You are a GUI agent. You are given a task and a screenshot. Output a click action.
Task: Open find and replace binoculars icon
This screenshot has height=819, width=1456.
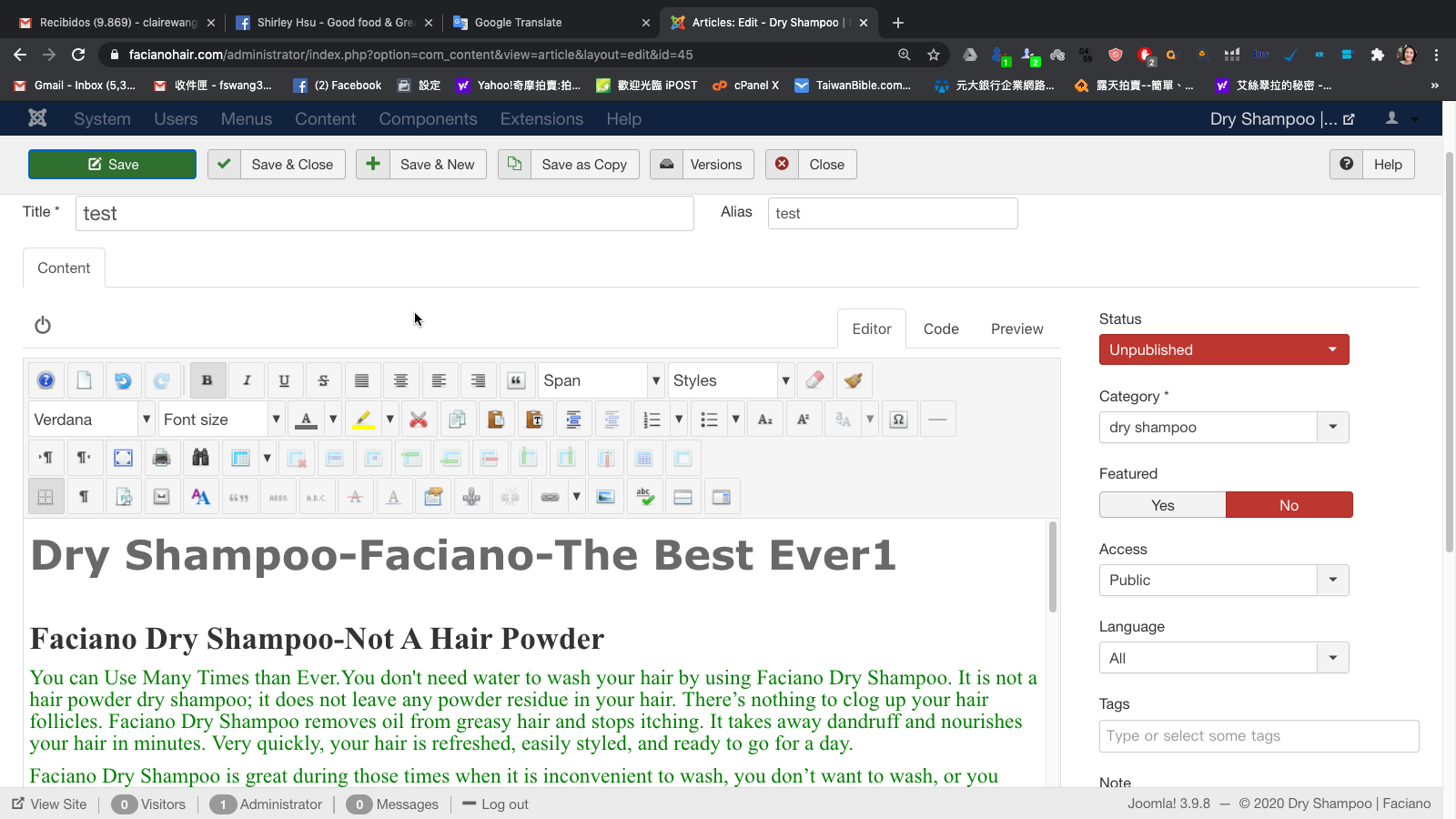point(200,458)
